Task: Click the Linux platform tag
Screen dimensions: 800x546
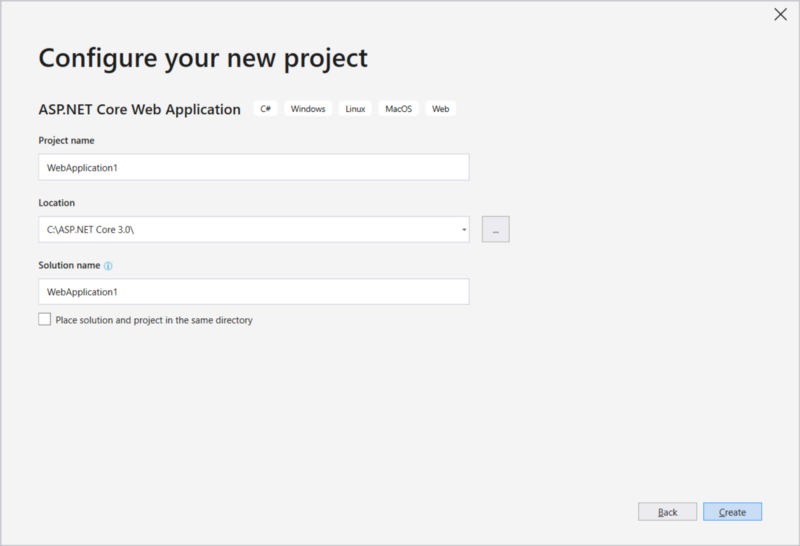Action: point(355,109)
